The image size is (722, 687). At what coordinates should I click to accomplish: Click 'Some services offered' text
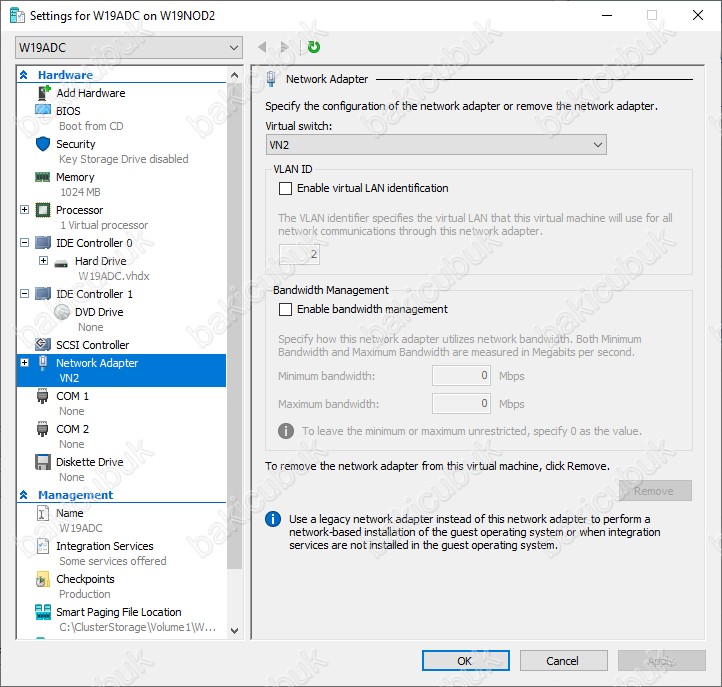pos(112,561)
